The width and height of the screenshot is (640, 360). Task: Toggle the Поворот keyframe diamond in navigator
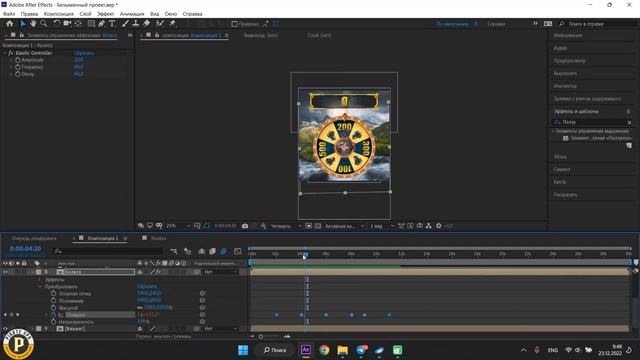[x=11, y=315]
